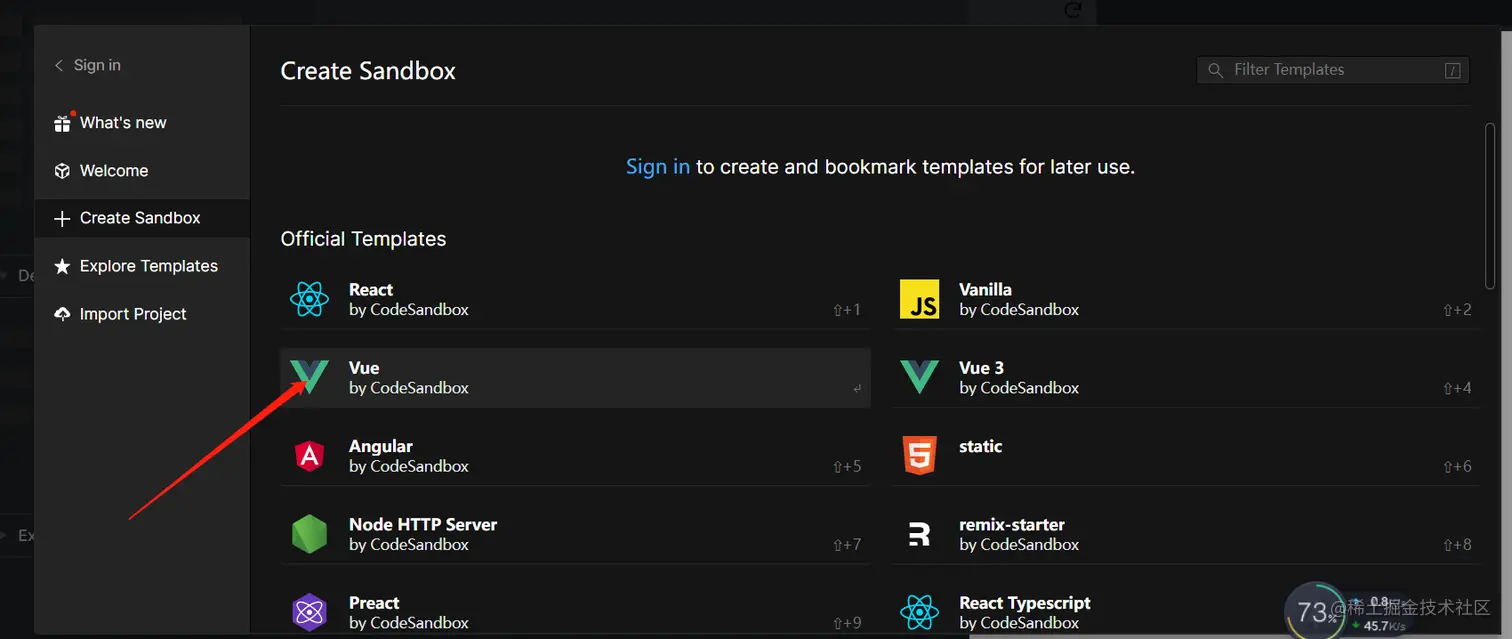The image size is (1512, 639).
Task: Click the ⇧+4 shortcut hint on Vue 3
Action: (x=1457, y=388)
